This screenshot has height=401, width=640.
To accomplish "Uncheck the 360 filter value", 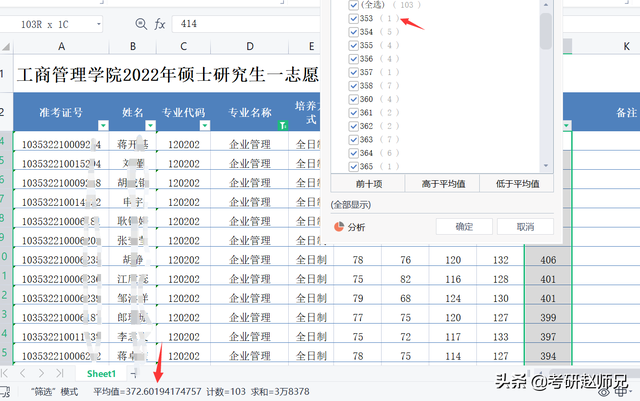I will (354, 100).
